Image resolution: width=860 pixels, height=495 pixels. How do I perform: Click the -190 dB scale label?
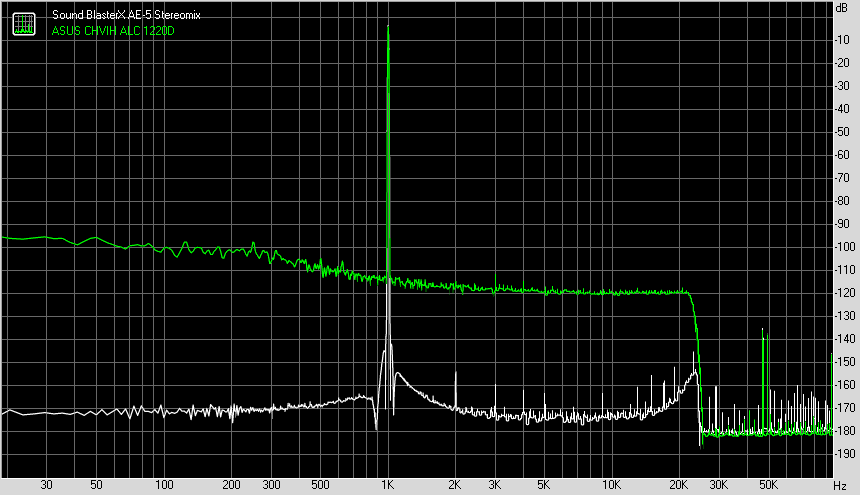click(x=844, y=453)
